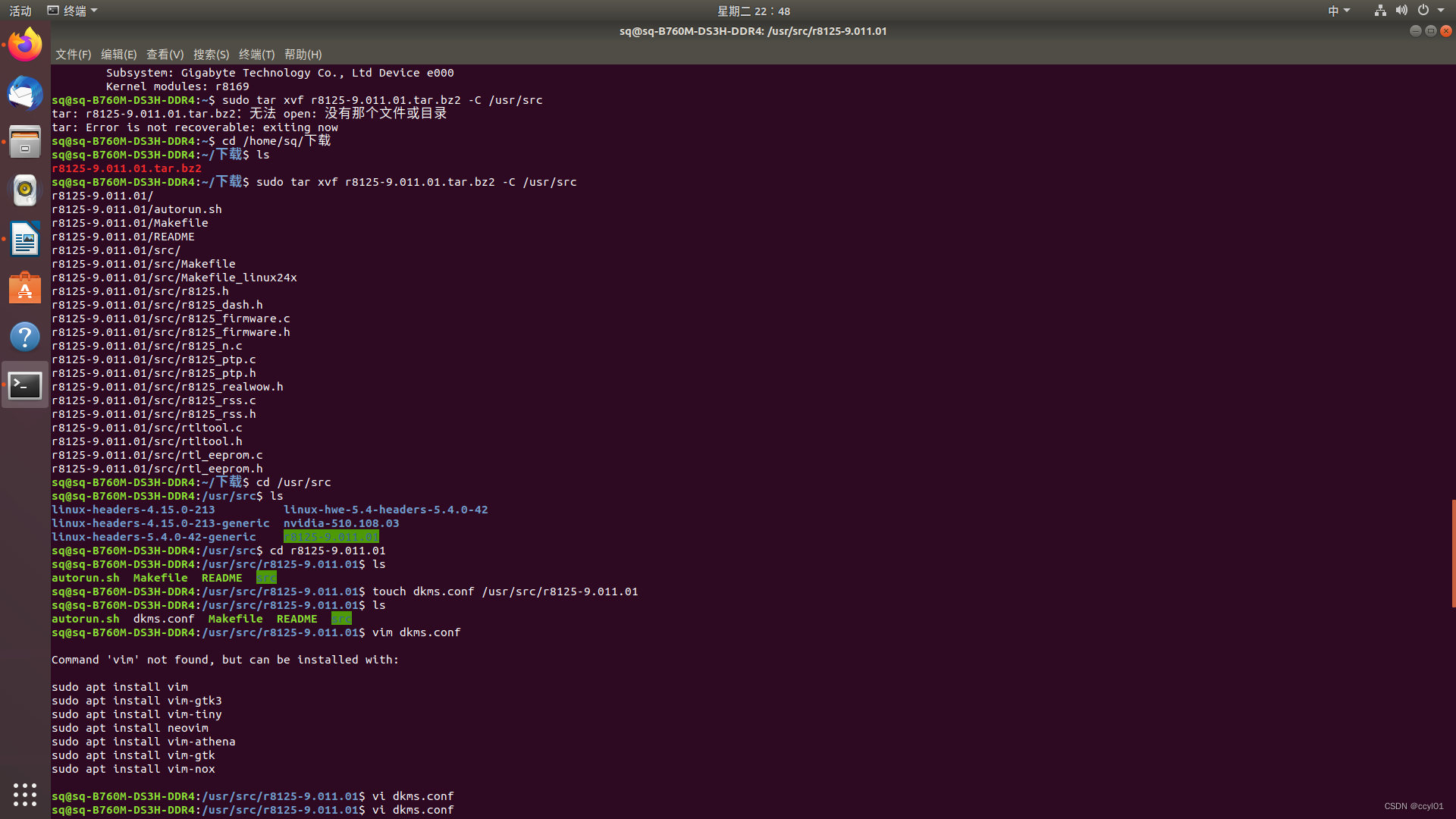Click the Terminal icon in dock
The height and width of the screenshot is (819, 1456).
tap(25, 385)
